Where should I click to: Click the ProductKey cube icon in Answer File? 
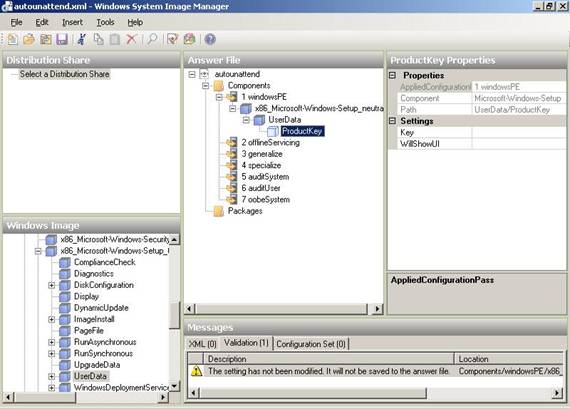coord(273,131)
